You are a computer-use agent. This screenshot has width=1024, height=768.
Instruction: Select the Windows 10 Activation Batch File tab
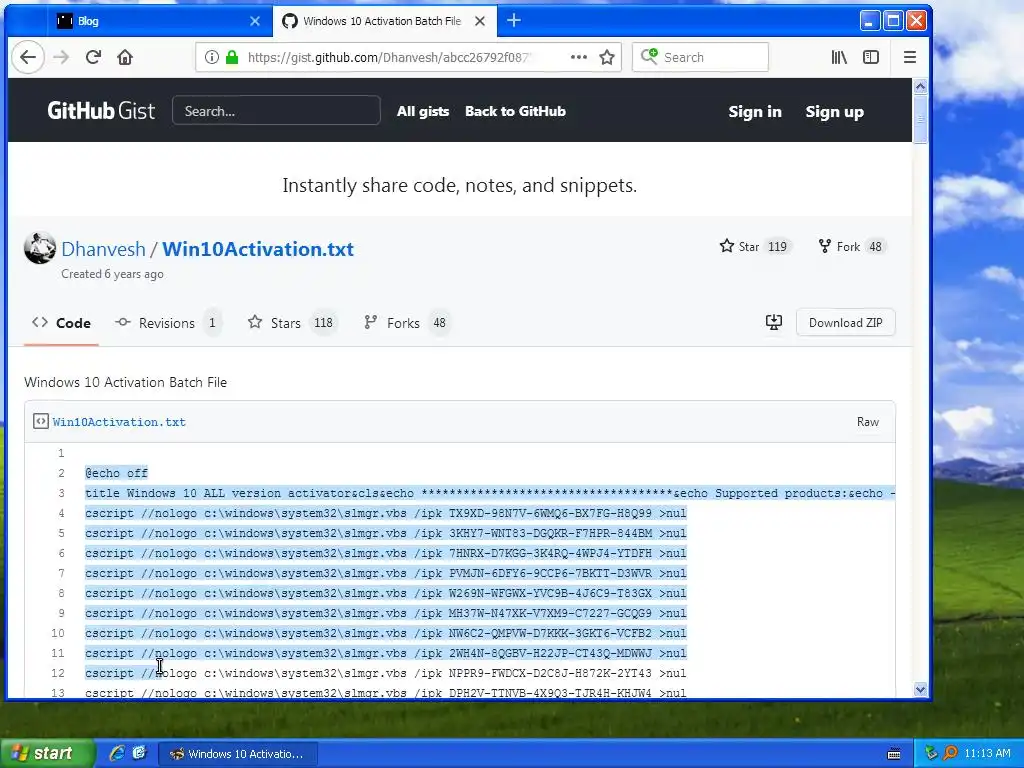(385, 21)
